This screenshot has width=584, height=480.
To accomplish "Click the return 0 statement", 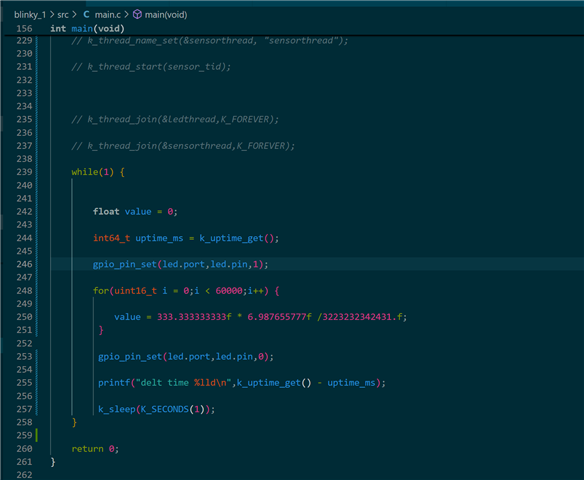I will click(95, 449).
